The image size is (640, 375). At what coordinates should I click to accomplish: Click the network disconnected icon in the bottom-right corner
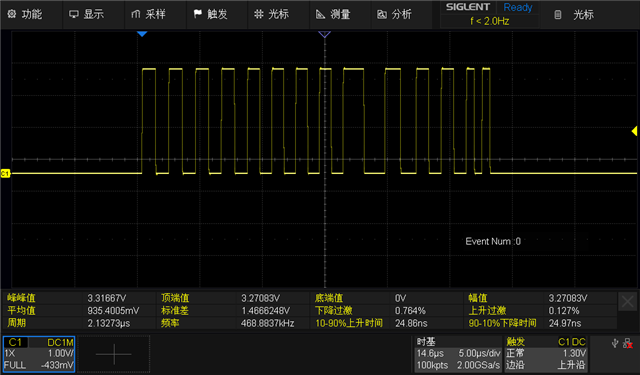pyautogui.click(x=628, y=344)
